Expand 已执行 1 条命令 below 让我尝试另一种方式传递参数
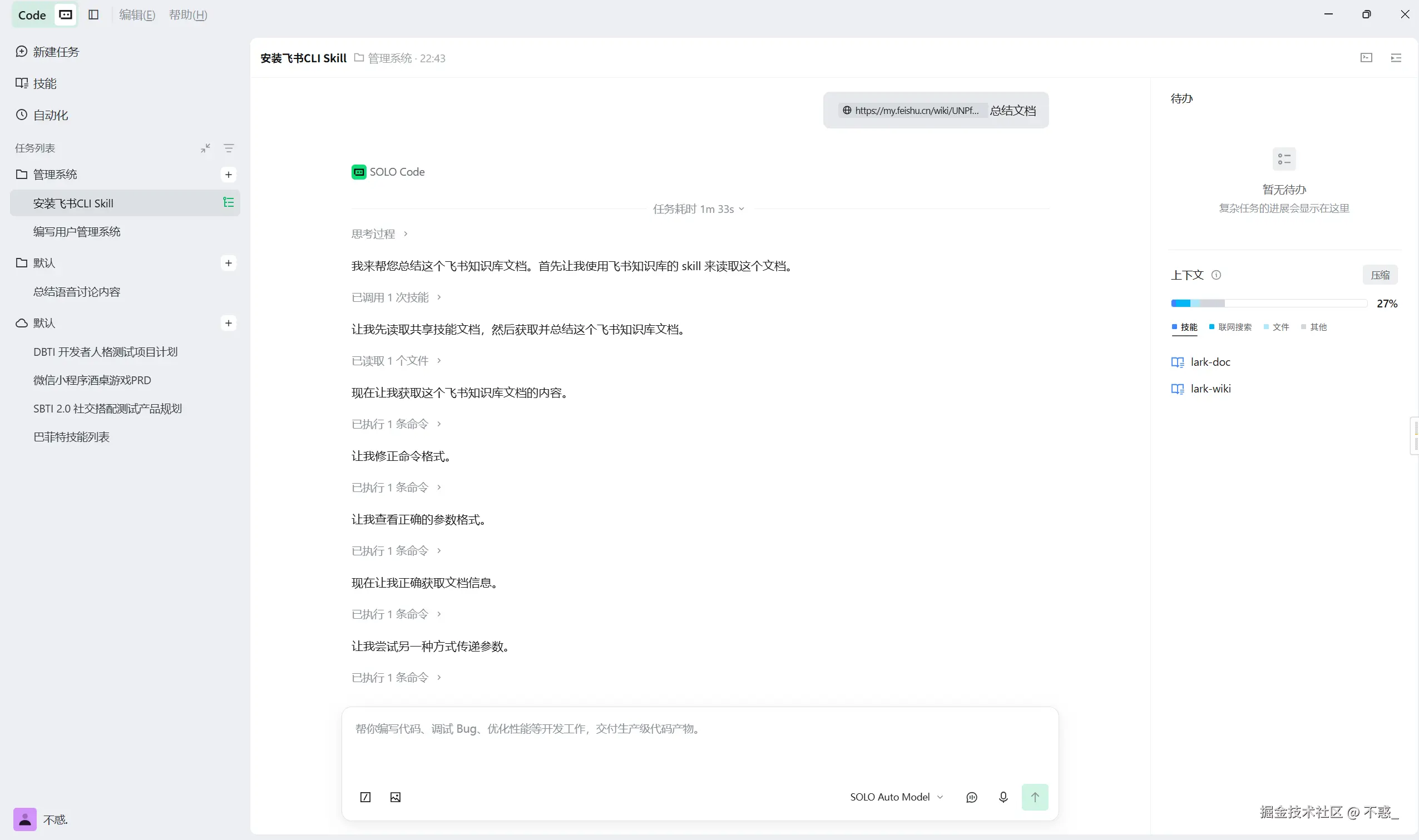 point(397,678)
